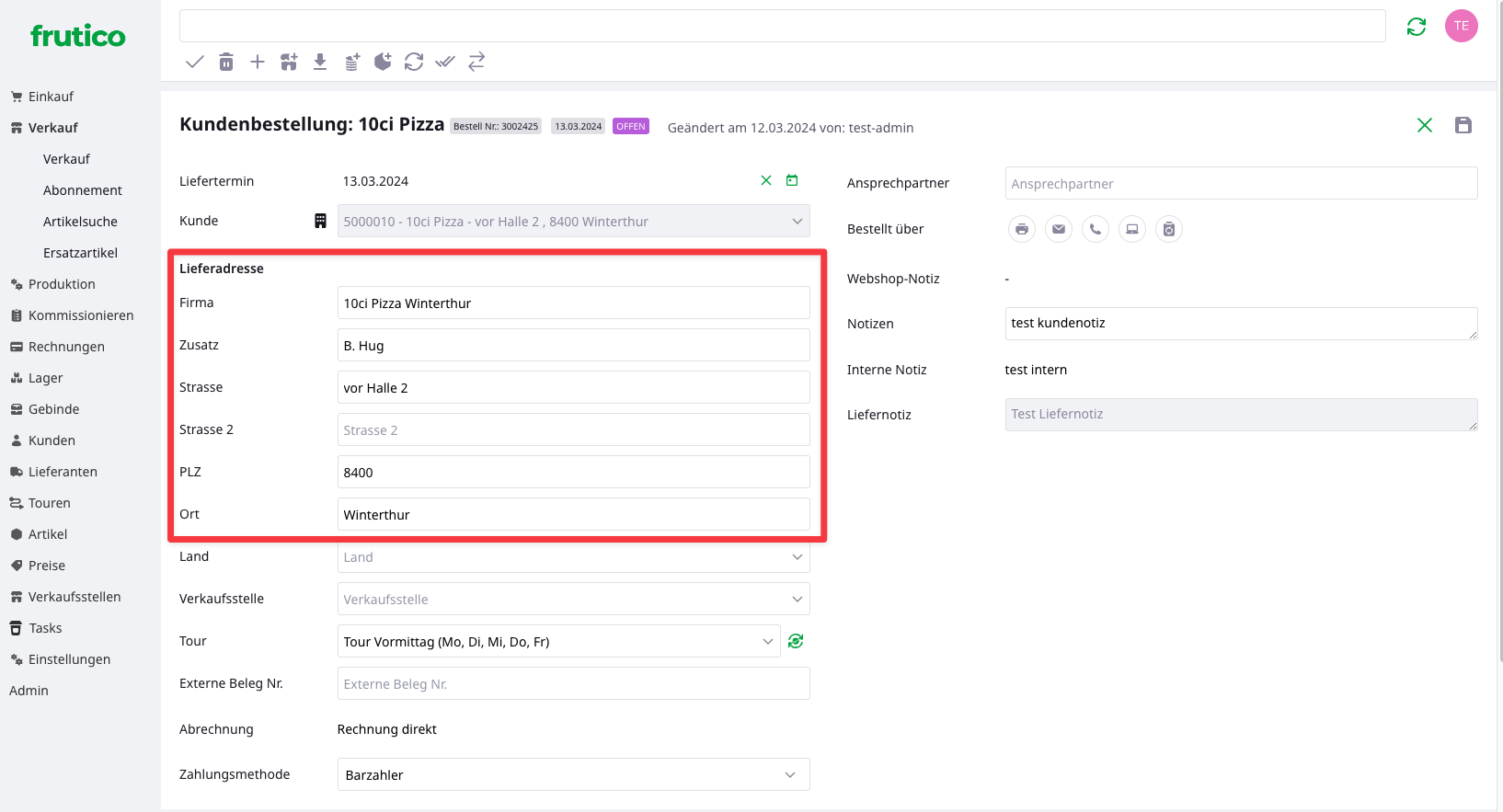Click the frutico logo
This screenshot has height=812, width=1503.
click(x=78, y=36)
